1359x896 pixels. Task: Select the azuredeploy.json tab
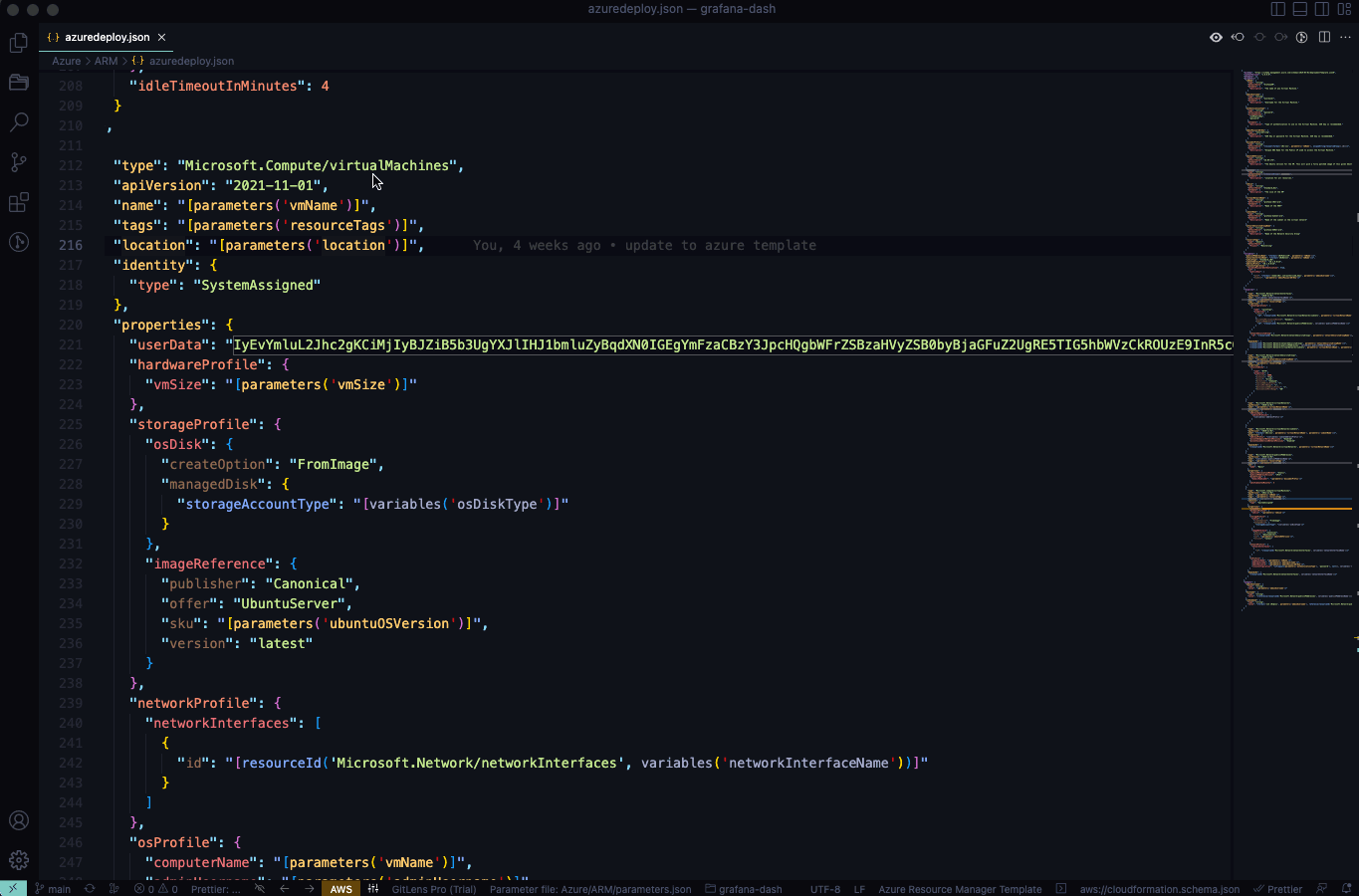107,37
